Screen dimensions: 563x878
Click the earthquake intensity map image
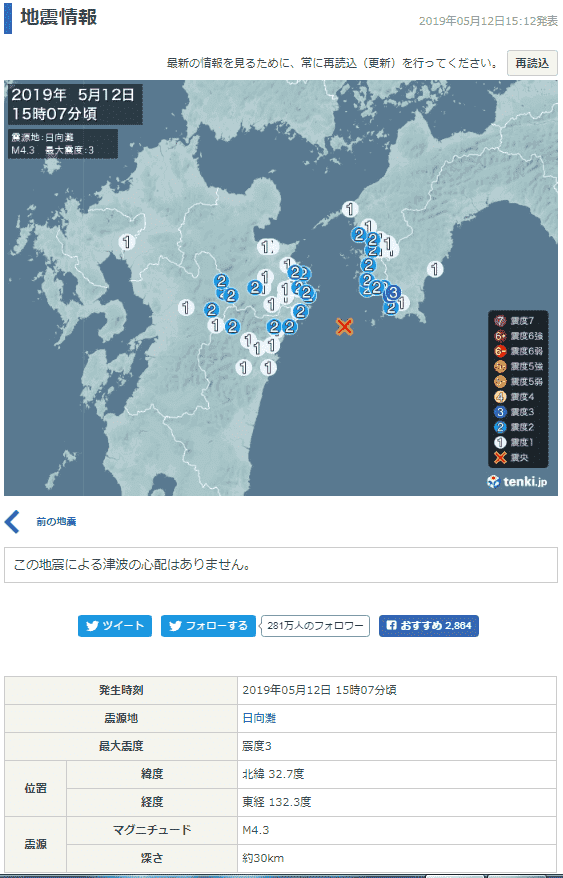281,288
